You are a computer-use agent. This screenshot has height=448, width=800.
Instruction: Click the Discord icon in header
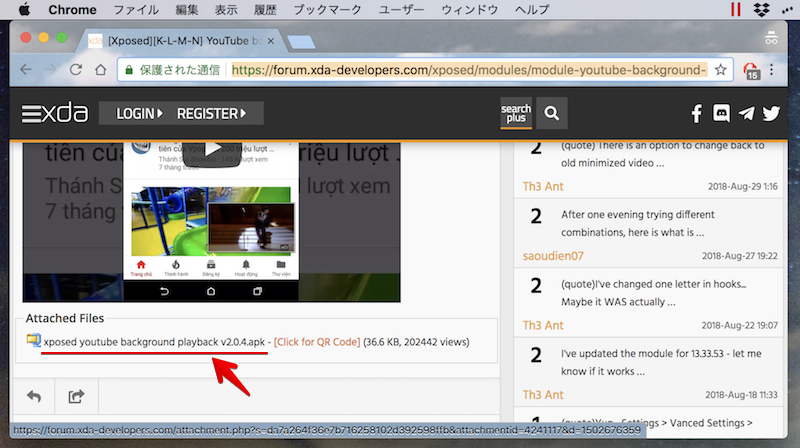(721, 113)
